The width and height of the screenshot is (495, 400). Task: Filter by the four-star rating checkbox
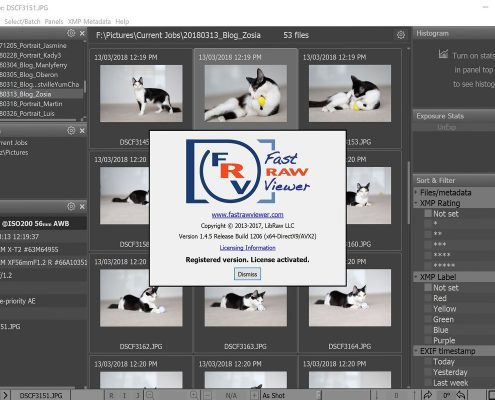(x=428, y=255)
